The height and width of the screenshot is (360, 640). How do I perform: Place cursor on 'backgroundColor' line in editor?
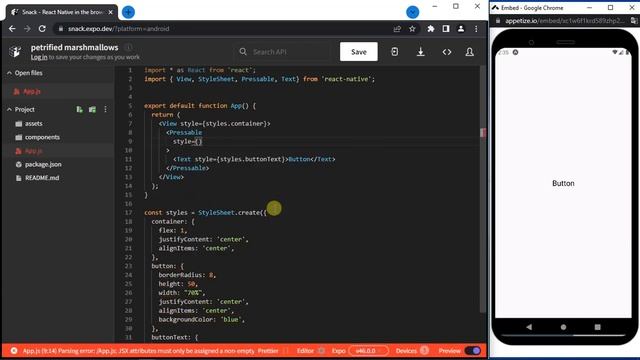coord(201,320)
